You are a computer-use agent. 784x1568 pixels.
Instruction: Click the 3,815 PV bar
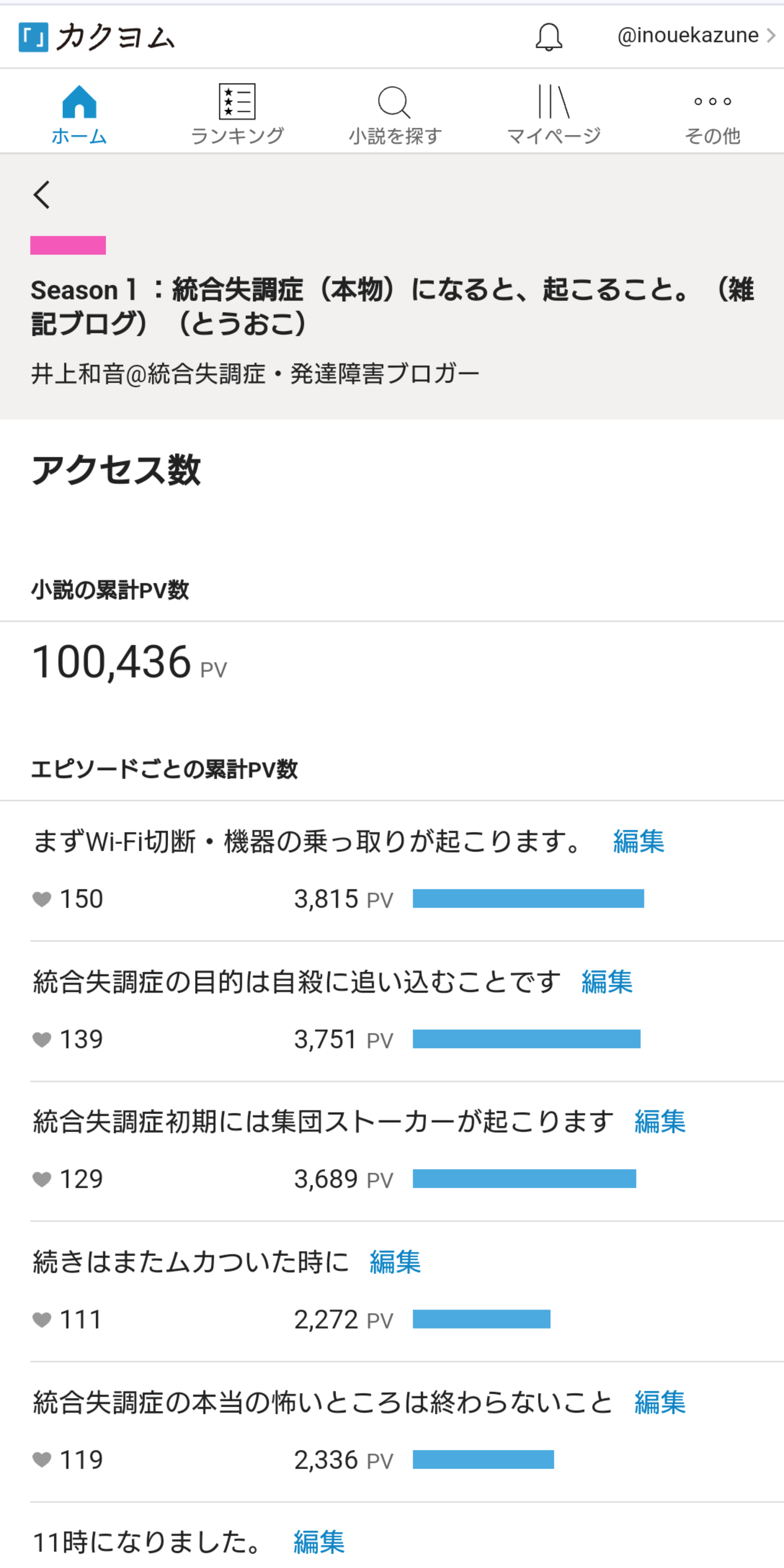pyautogui.click(x=527, y=898)
